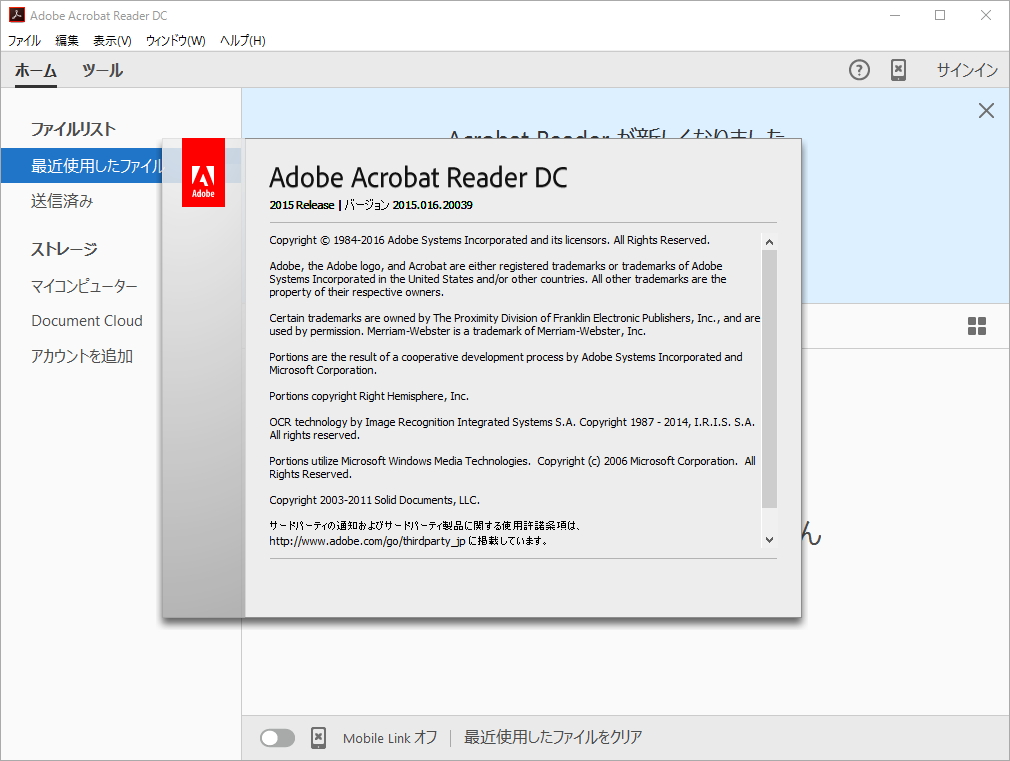Click the scrollbar down arrow in the About dialog
Screen dimensions: 1010x761
point(769,539)
